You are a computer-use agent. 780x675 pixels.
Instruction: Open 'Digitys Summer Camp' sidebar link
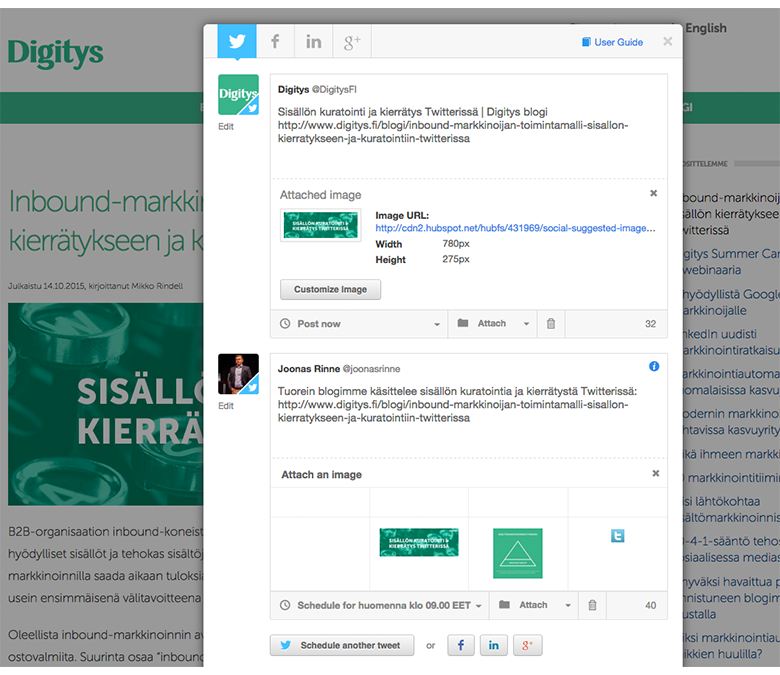(x=730, y=262)
